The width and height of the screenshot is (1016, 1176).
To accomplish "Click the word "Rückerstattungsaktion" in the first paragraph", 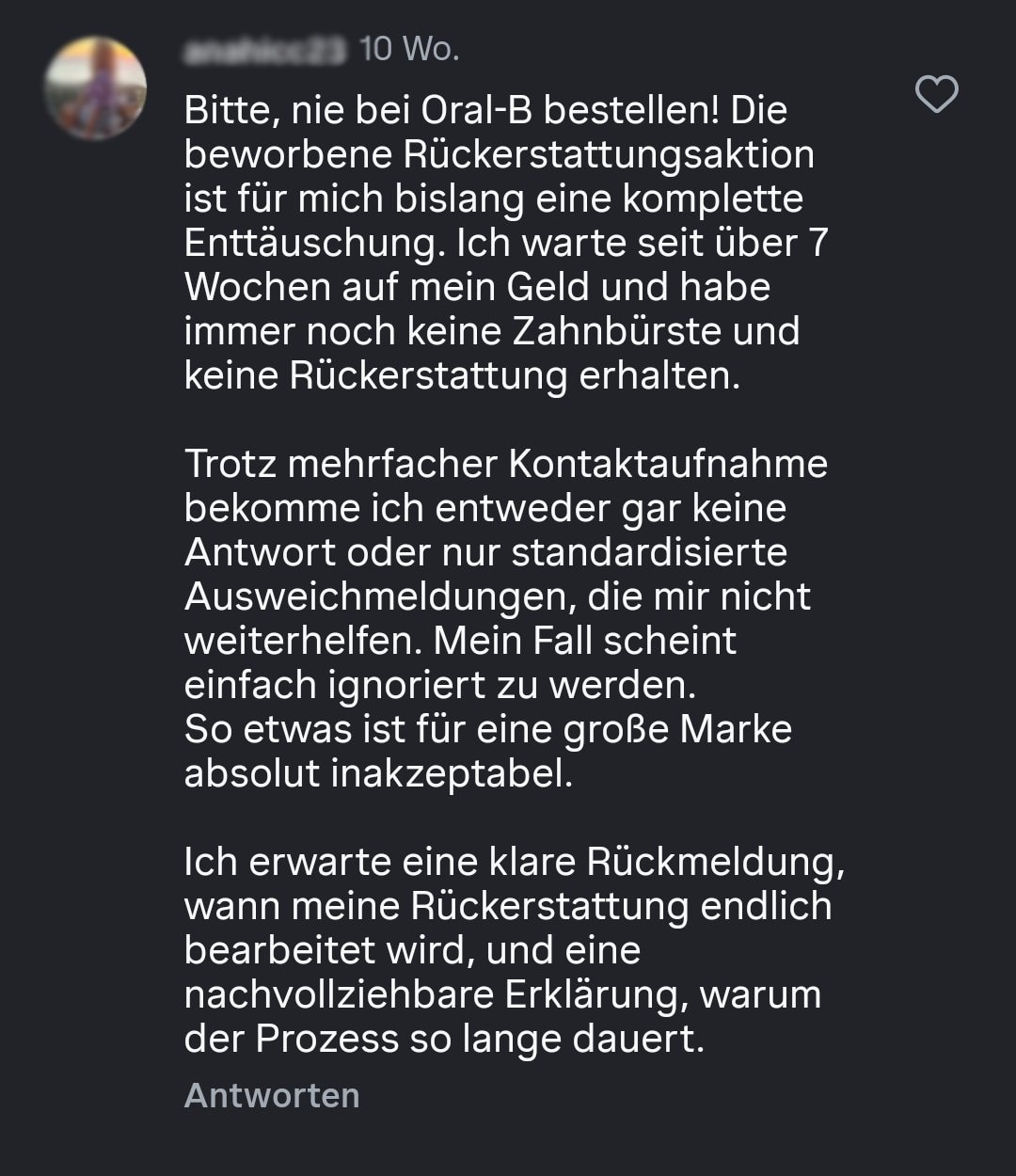I will [x=610, y=155].
